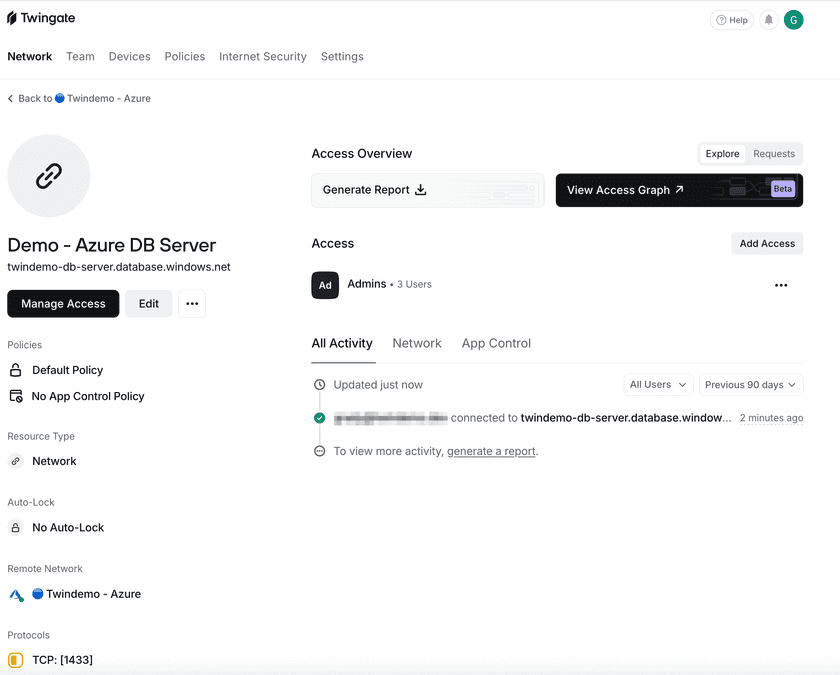Open the more options menu beside Edit
The image size is (840, 675).
[192, 303]
